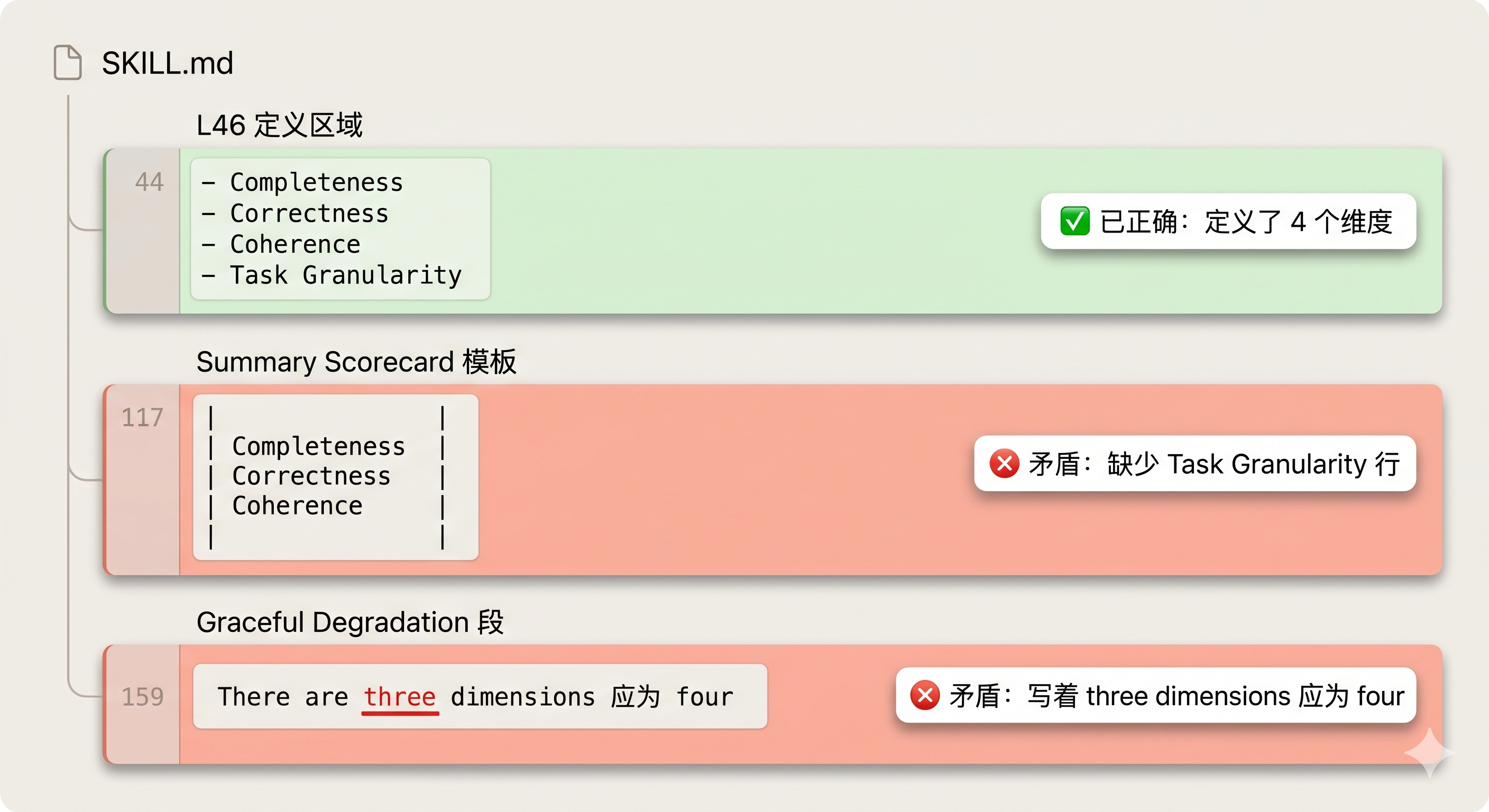The image size is (1489, 812).
Task: Click the SKILL.md file icon
Action: (68, 62)
